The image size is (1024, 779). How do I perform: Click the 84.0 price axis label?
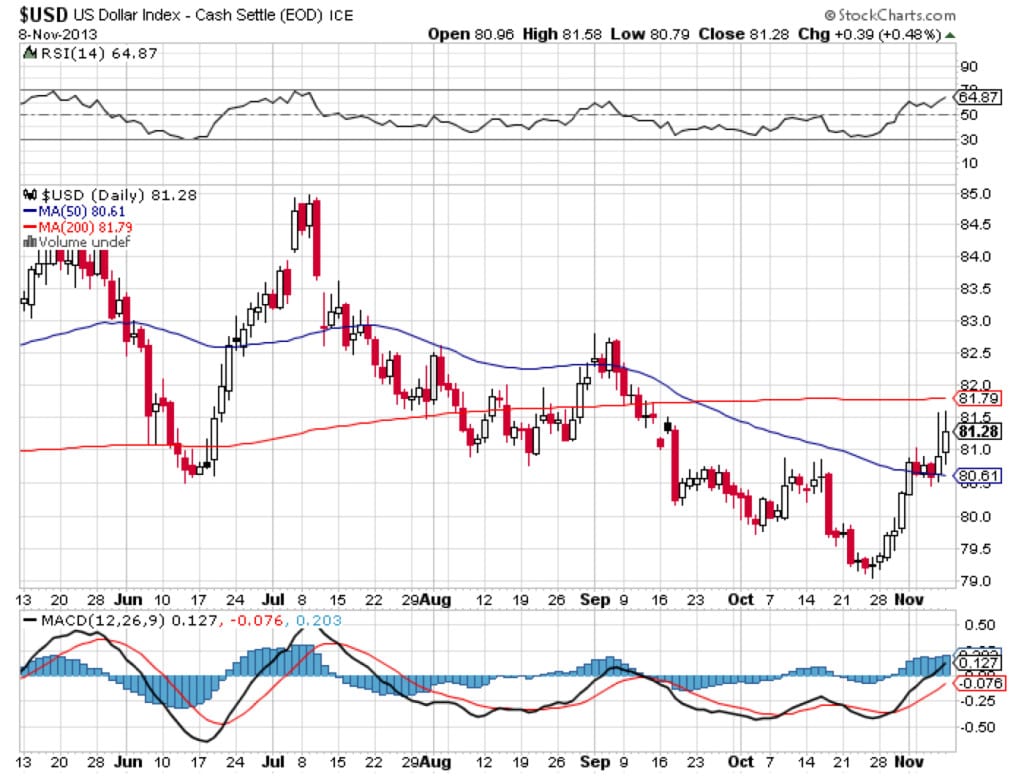[x=975, y=257]
